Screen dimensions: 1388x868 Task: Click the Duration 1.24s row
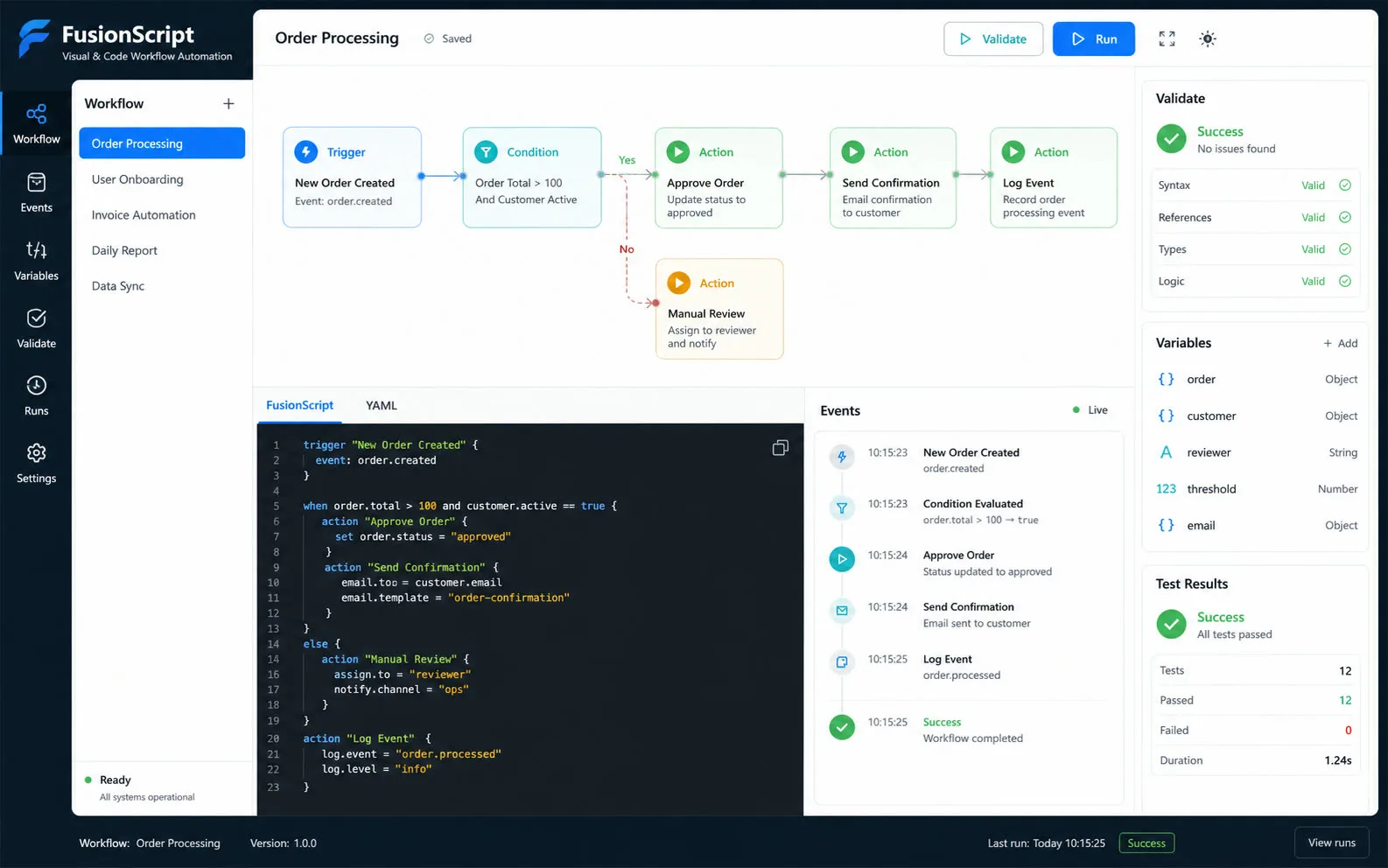pyautogui.click(x=1256, y=760)
